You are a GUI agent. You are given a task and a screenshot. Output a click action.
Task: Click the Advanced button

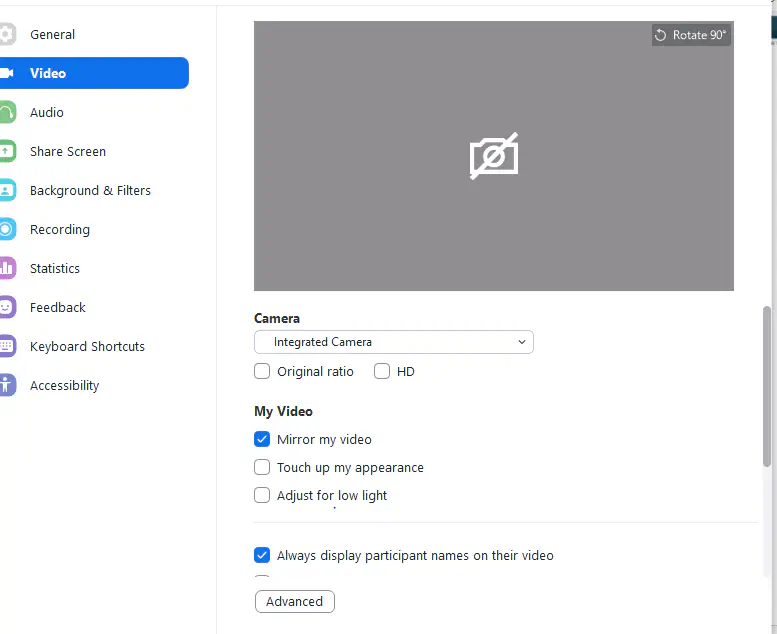294,602
